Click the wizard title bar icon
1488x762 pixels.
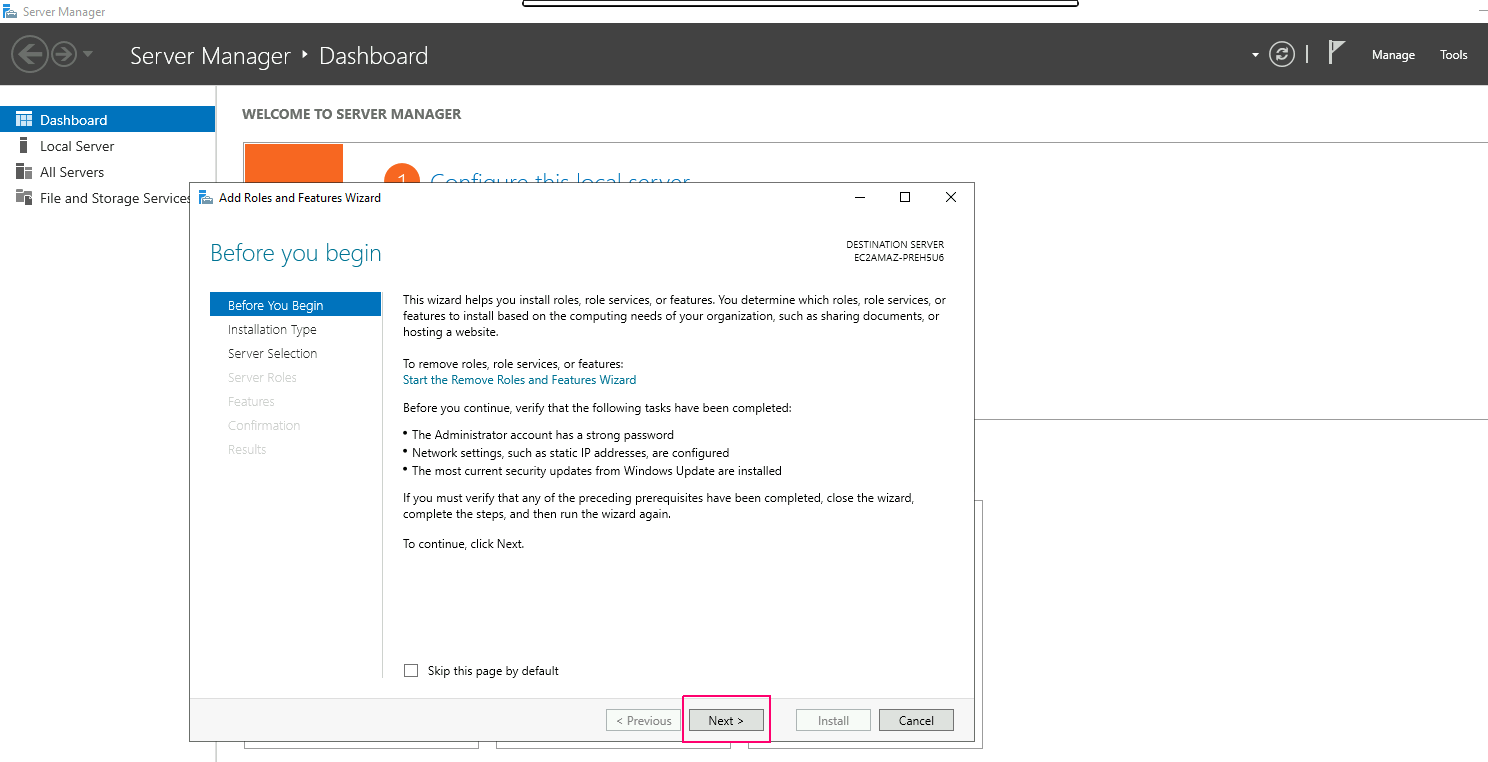[206, 197]
